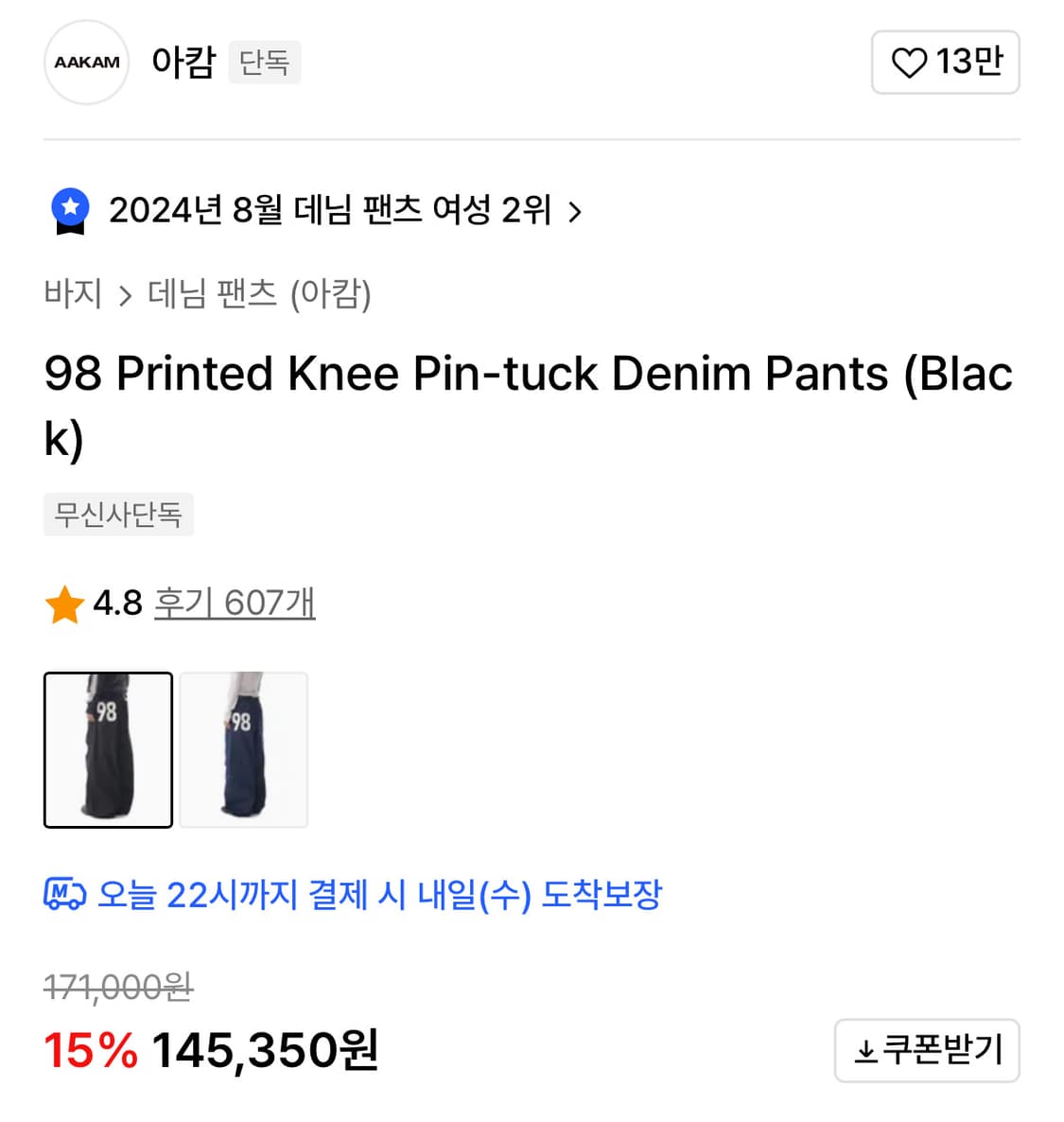Click the 145,350원 sale price
The image size is (1064, 1122).
265,1050
